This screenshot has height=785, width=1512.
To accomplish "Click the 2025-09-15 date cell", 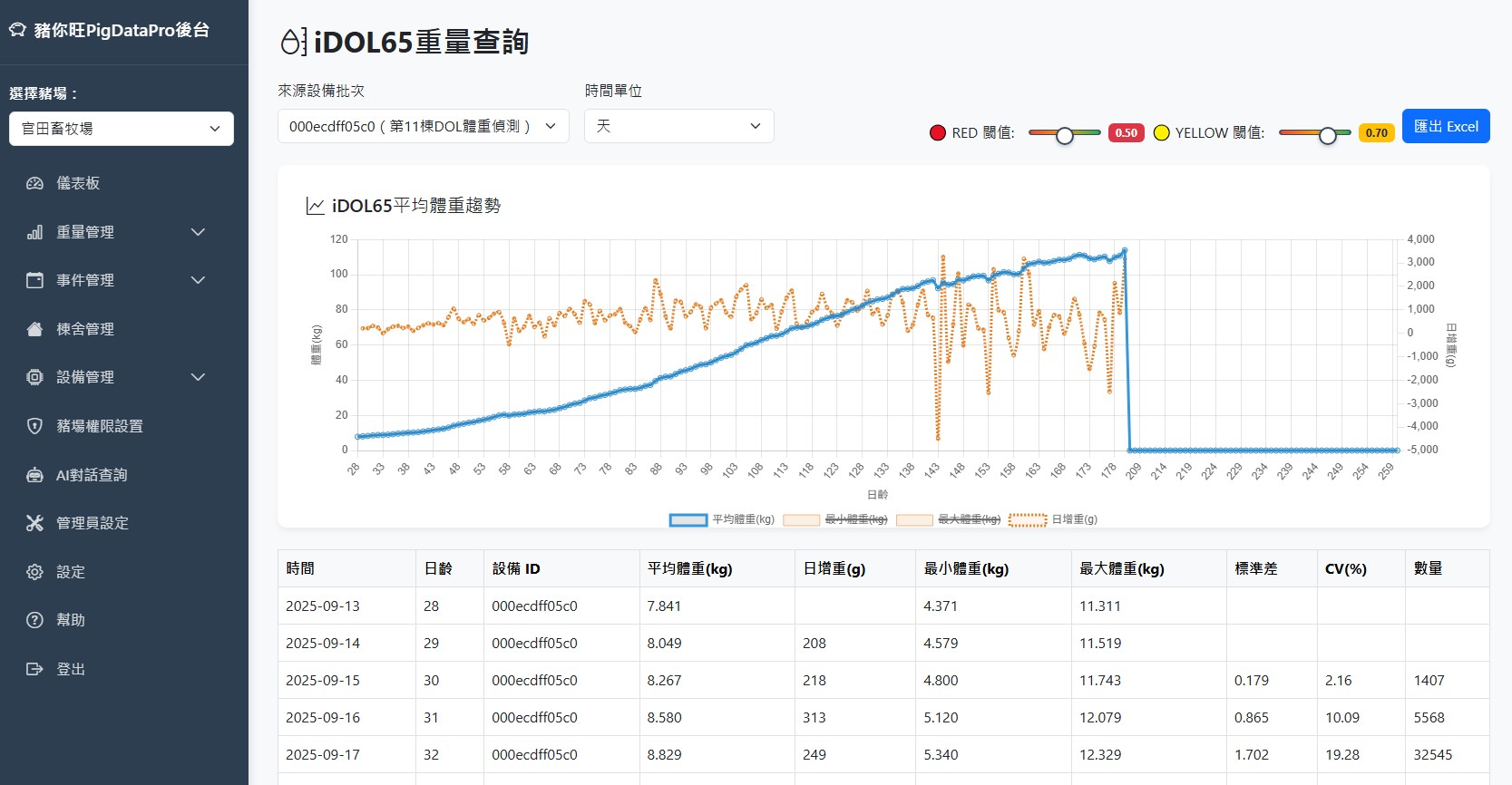I will click(346, 680).
